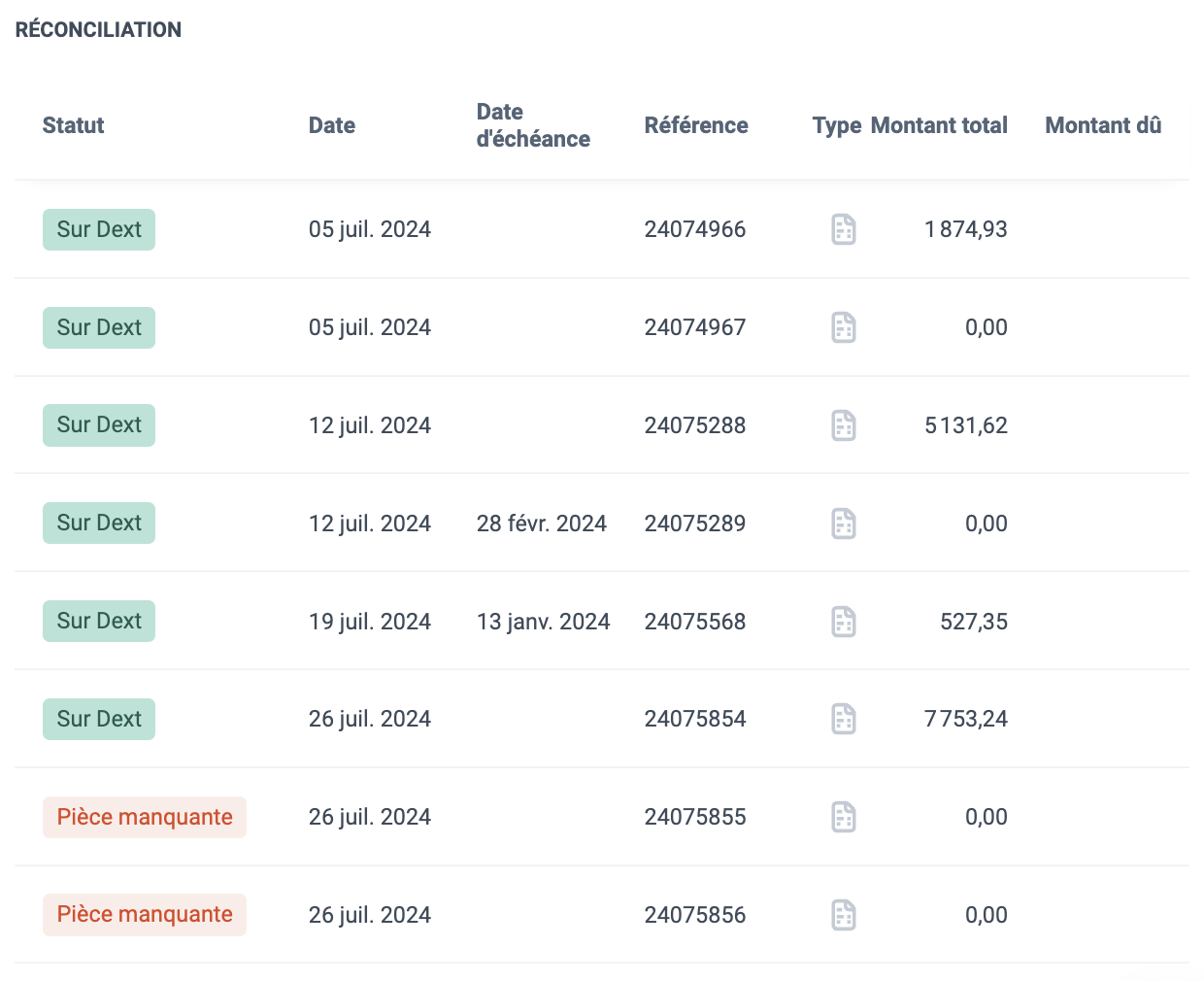This screenshot has width=1204, height=981.
Task: Click the Sur Dext status for 527,35 row
Action: pyautogui.click(x=99, y=622)
